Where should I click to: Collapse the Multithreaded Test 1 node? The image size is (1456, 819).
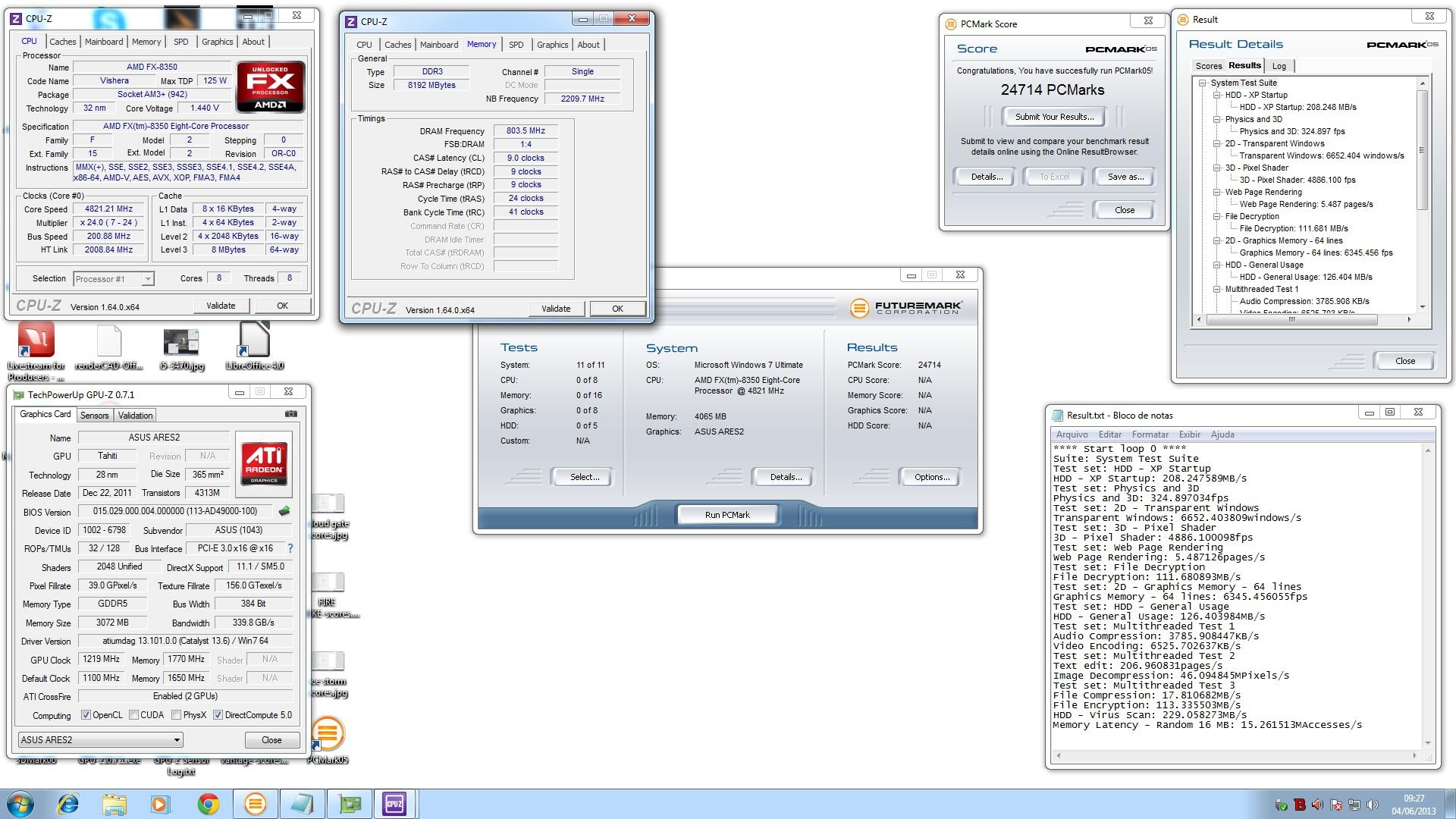[1217, 289]
